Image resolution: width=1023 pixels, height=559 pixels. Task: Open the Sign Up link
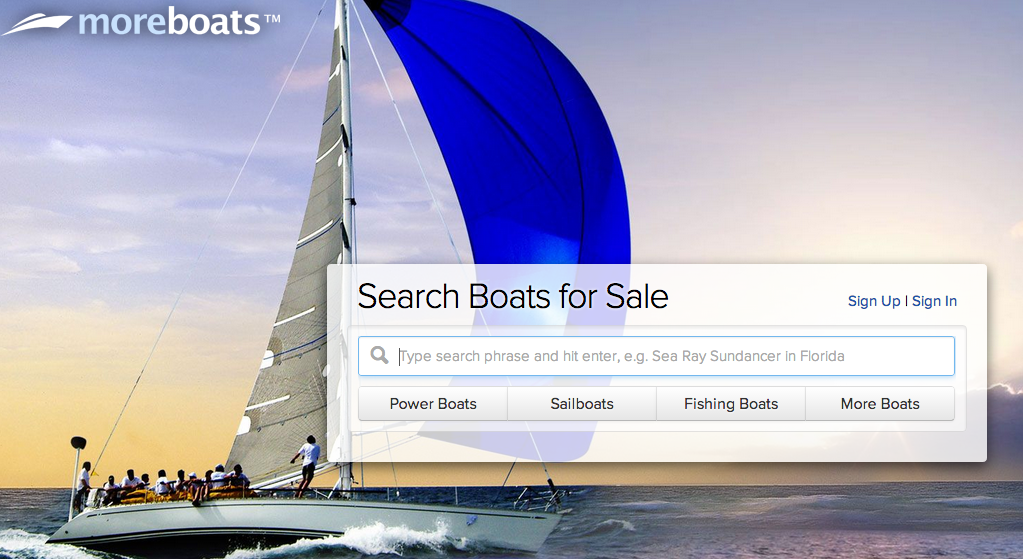tap(874, 301)
